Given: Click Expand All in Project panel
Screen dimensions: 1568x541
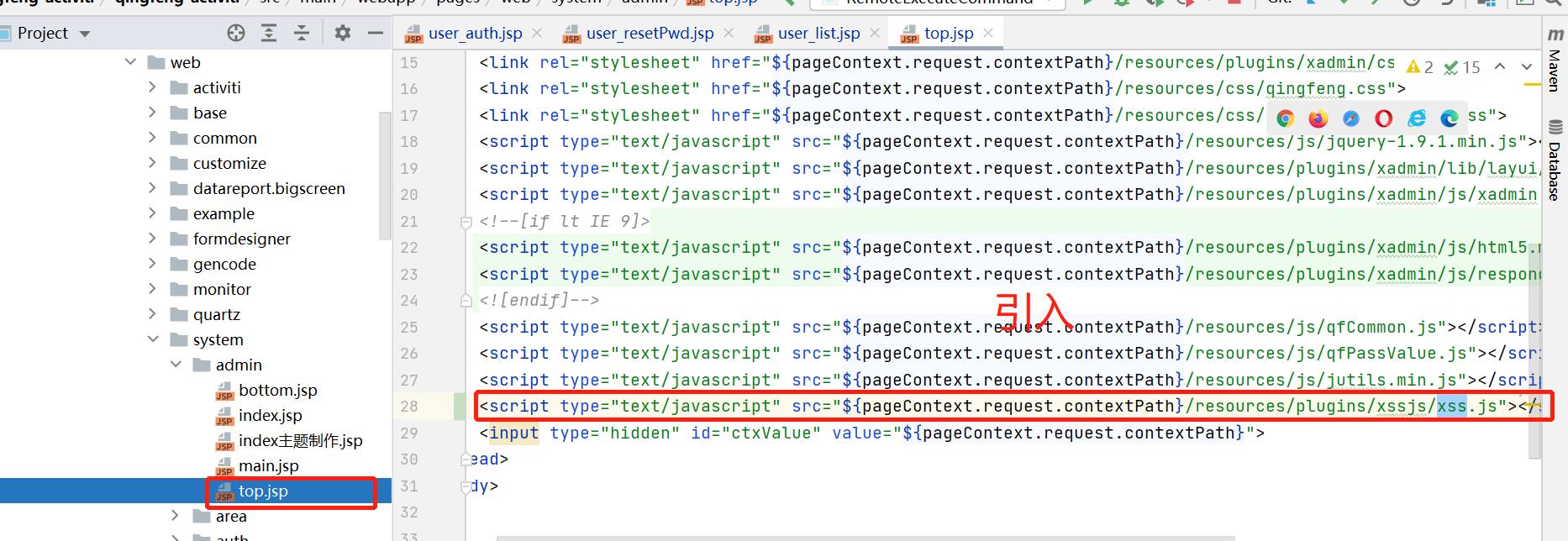Looking at the screenshot, I should pyautogui.click(x=269, y=33).
